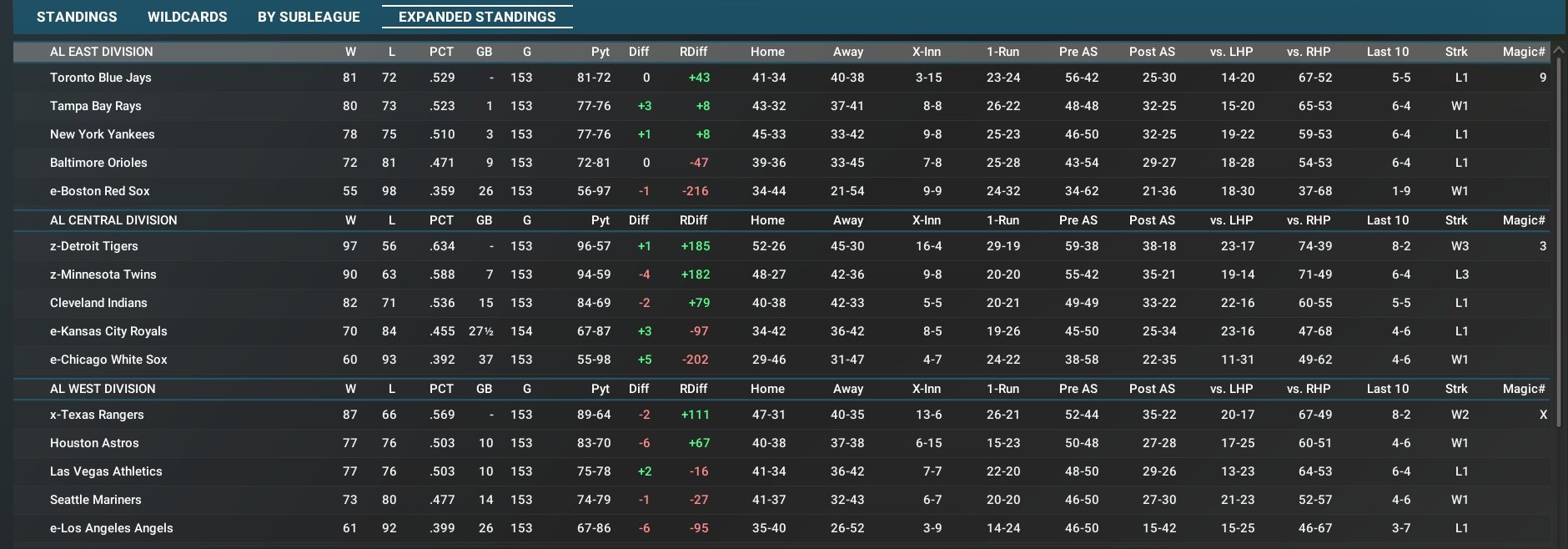Image resolution: width=1568 pixels, height=549 pixels.
Task: Select Houston Astros in AL West
Action: [x=94, y=443]
